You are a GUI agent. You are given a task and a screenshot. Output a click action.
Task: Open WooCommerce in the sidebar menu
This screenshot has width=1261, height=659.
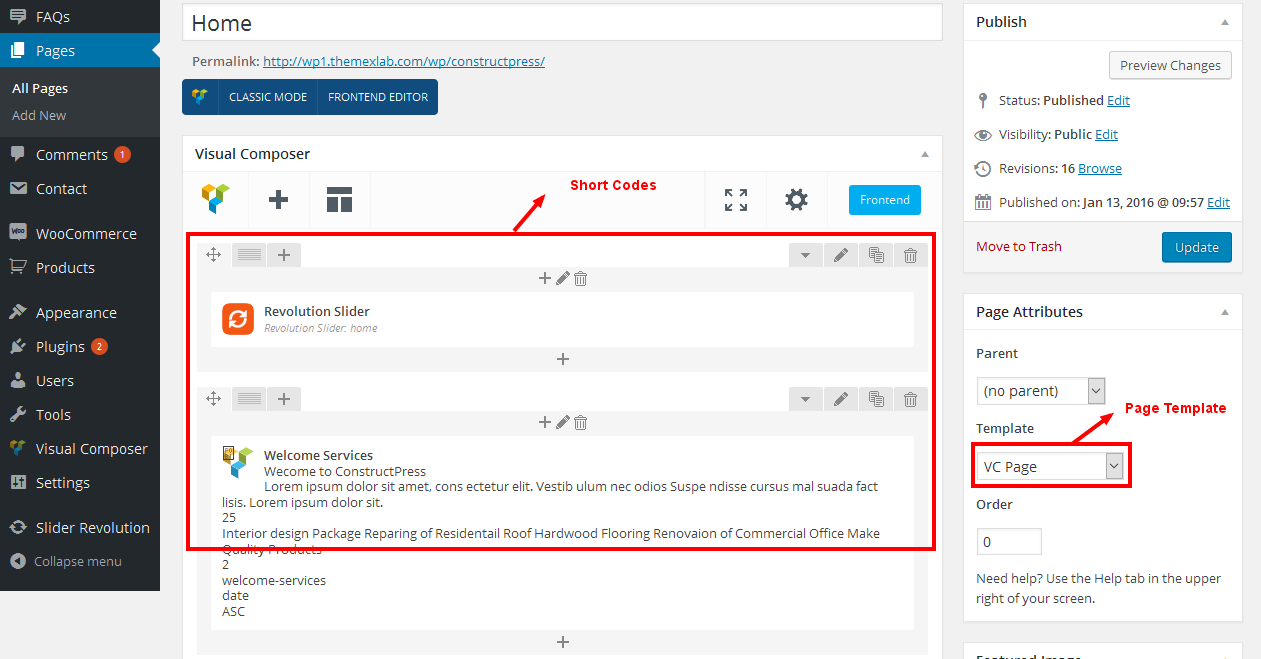tap(86, 234)
